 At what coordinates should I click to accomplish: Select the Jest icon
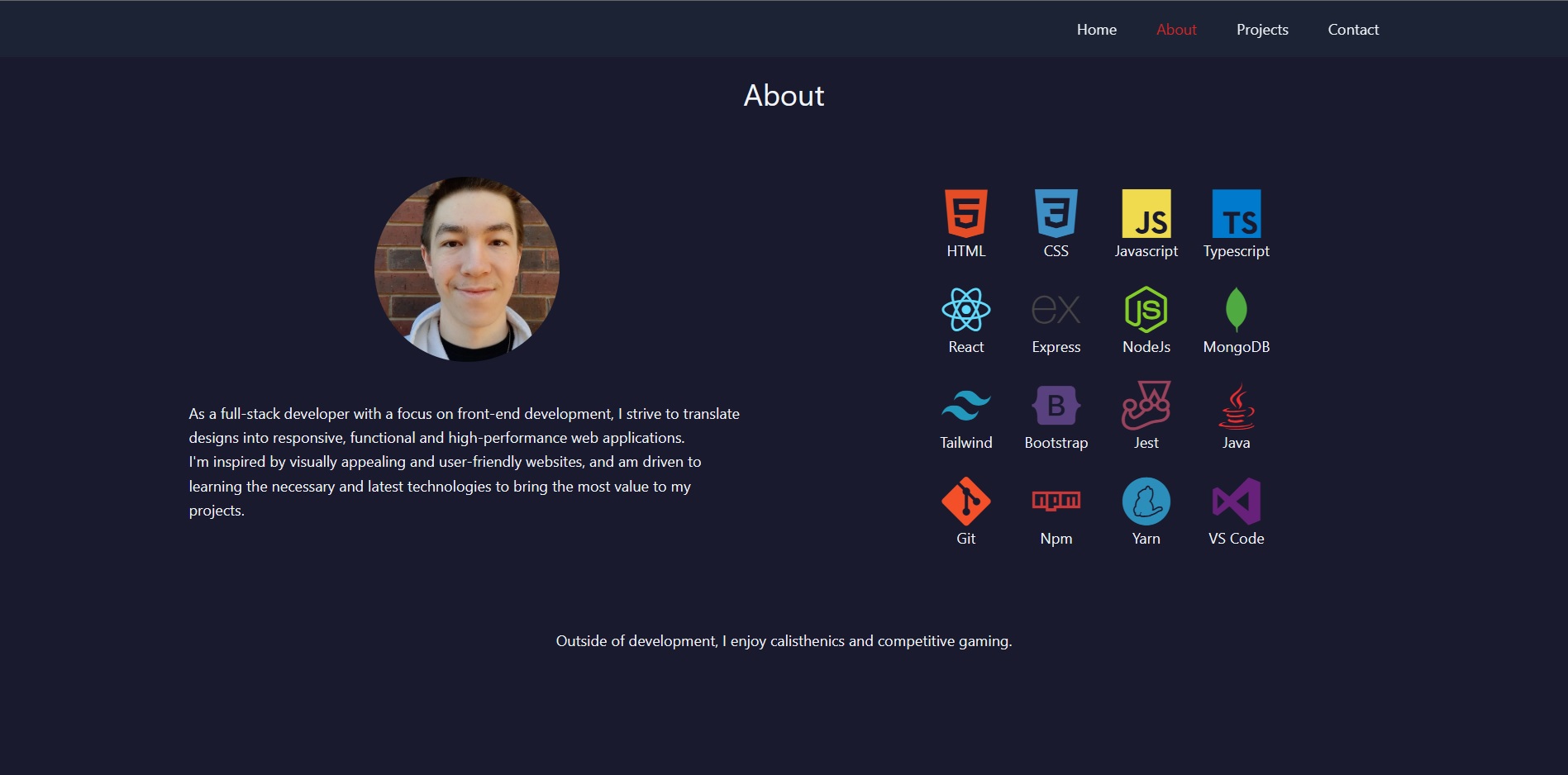pyautogui.click(x=1146, y=407)
